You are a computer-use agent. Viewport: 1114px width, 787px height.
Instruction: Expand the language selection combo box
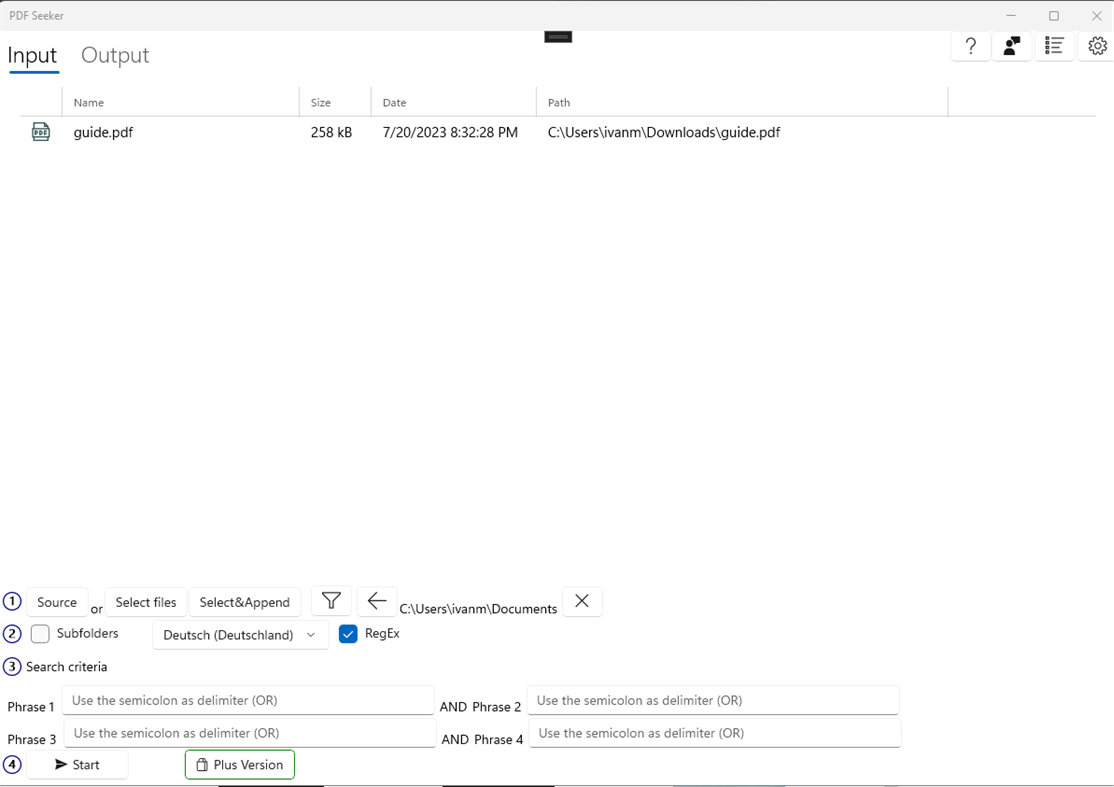[x=310, y=635]
